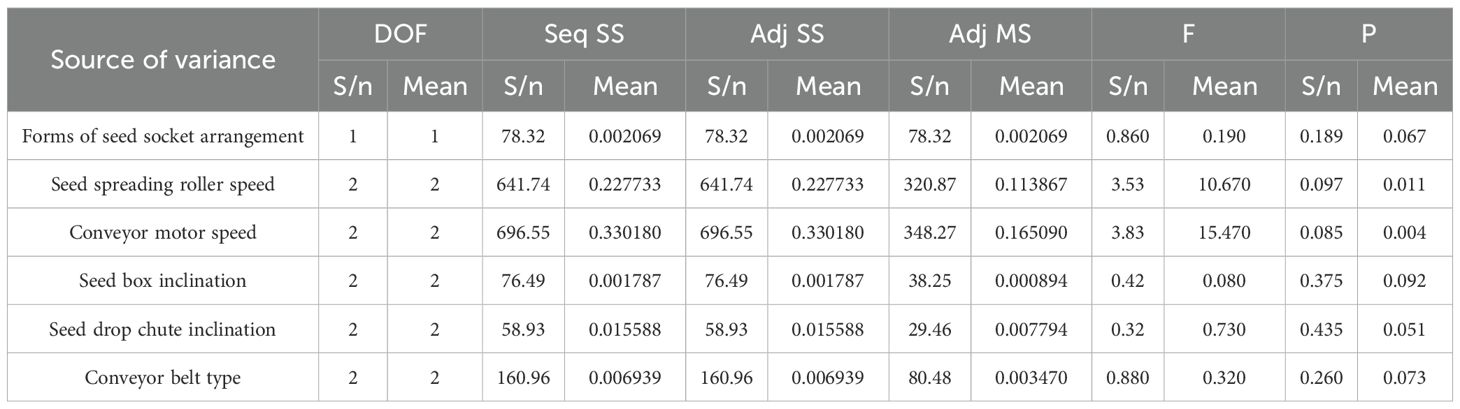
Task: Click the "Source of variance" header cell
Action: (163, 60)
